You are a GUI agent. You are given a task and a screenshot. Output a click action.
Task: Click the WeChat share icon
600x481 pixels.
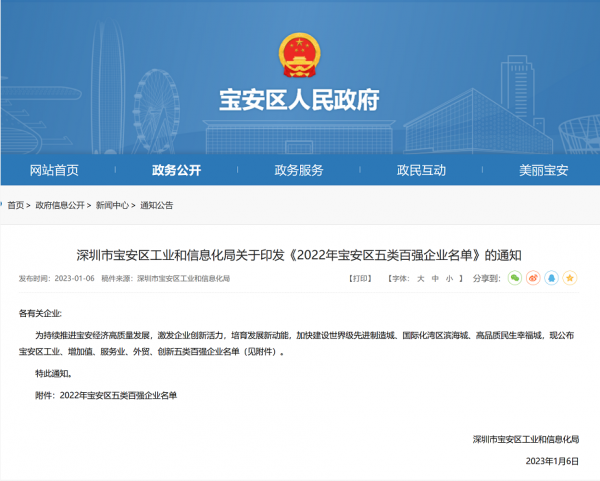click(x=515, y=278)
